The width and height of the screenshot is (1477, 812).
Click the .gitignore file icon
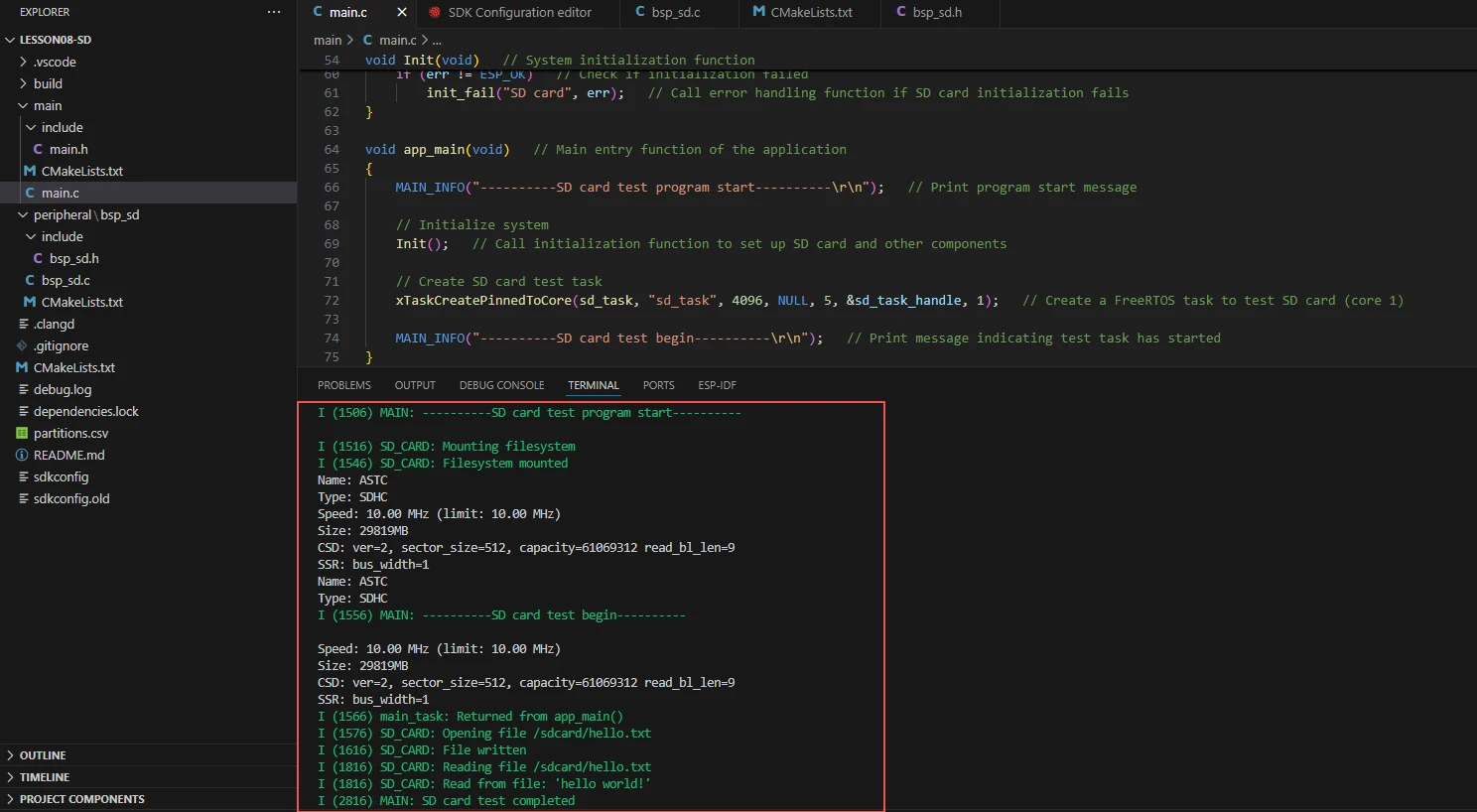(x=22, y=345)
